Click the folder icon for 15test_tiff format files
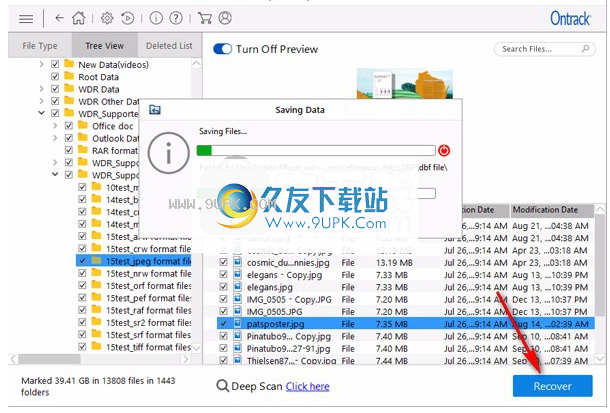The width and height of the screenshot is (610, 413). point(96,346)
